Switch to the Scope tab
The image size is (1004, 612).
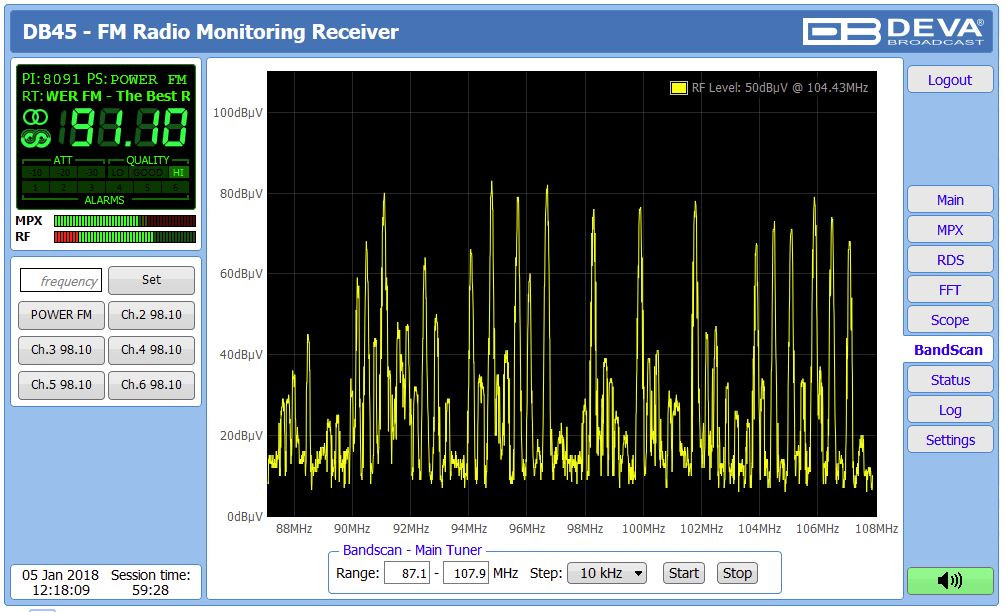point(950,320)
